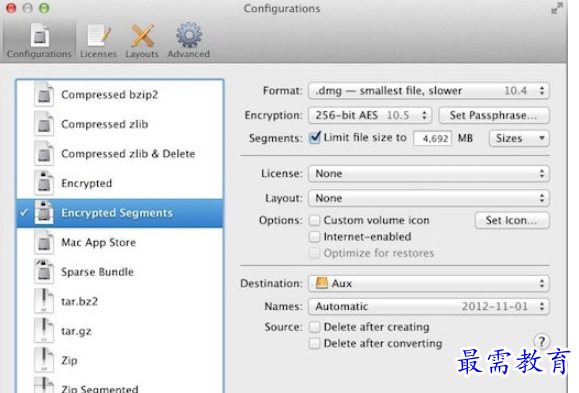Open help with the question mark button
The image size is (579, 393).
point(542,341)
